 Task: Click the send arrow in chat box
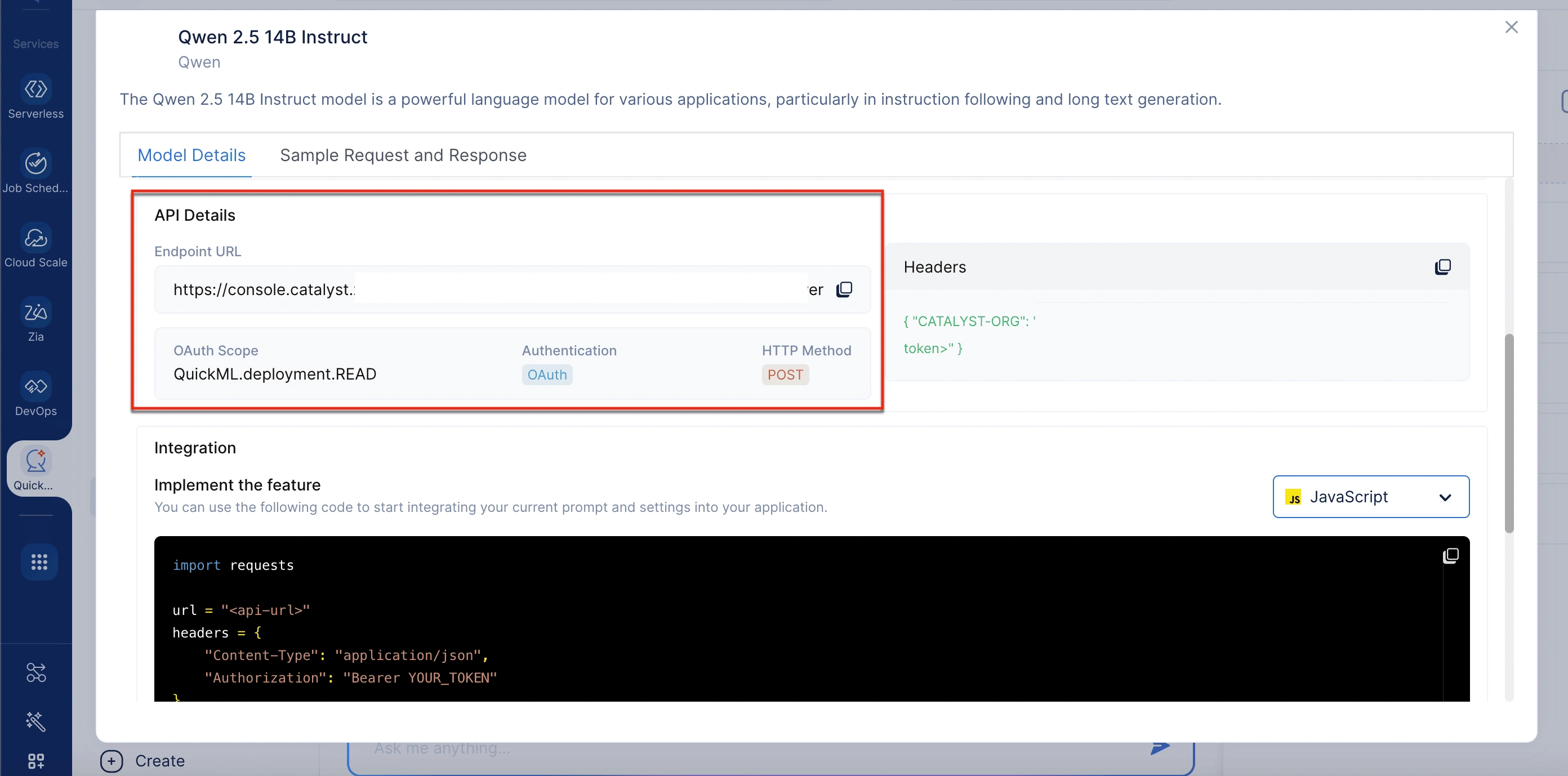tap(1160, 747)
